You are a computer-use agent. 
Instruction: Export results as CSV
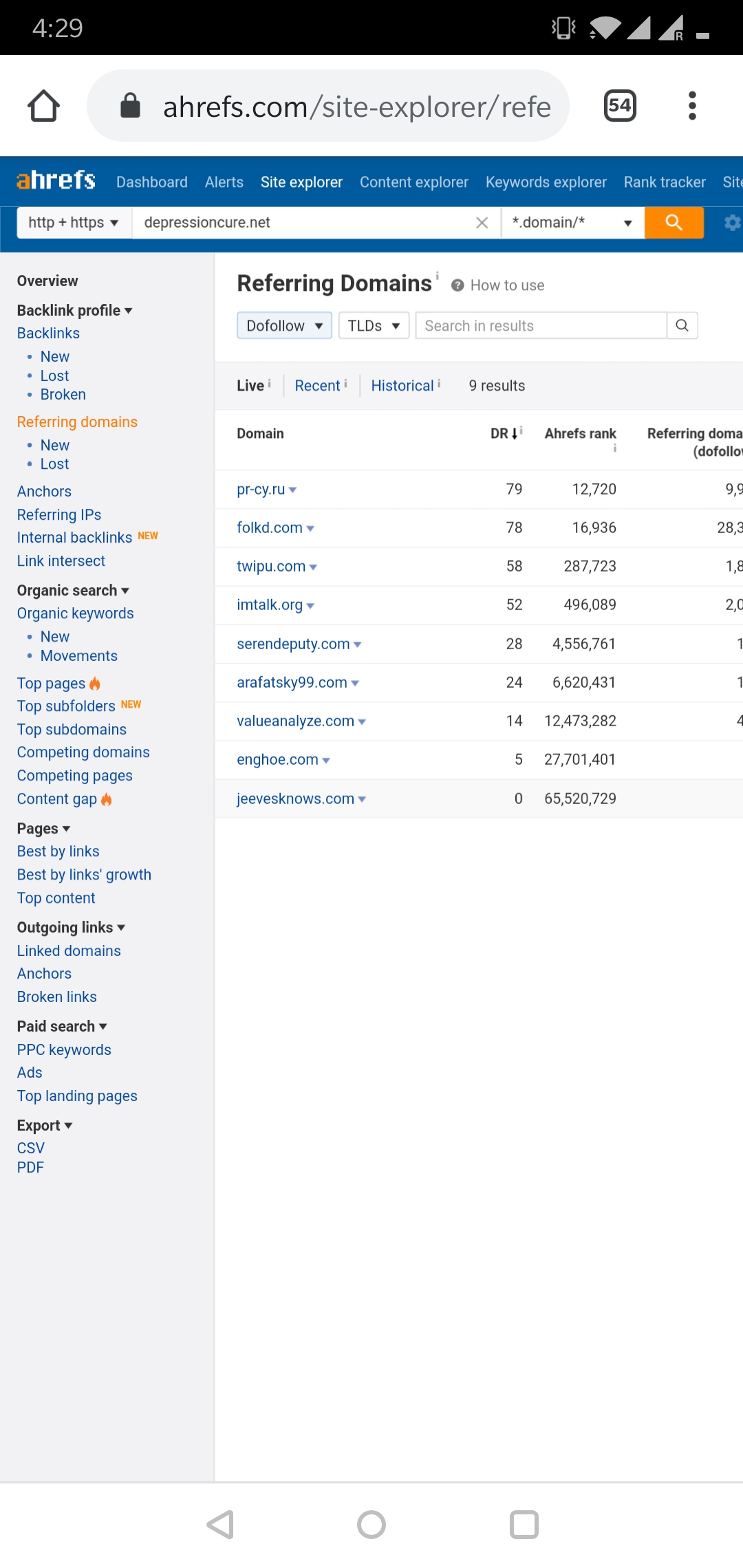[31, 1148]
